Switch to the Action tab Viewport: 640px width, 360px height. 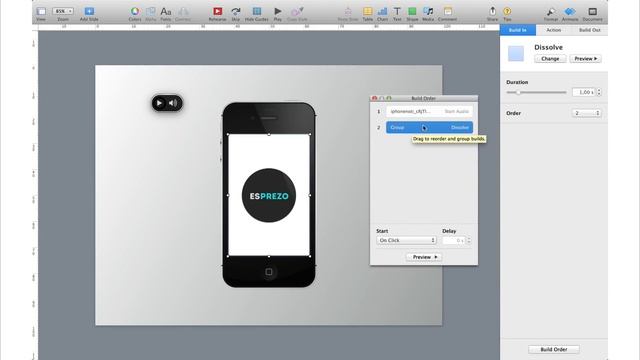[553, 30]
